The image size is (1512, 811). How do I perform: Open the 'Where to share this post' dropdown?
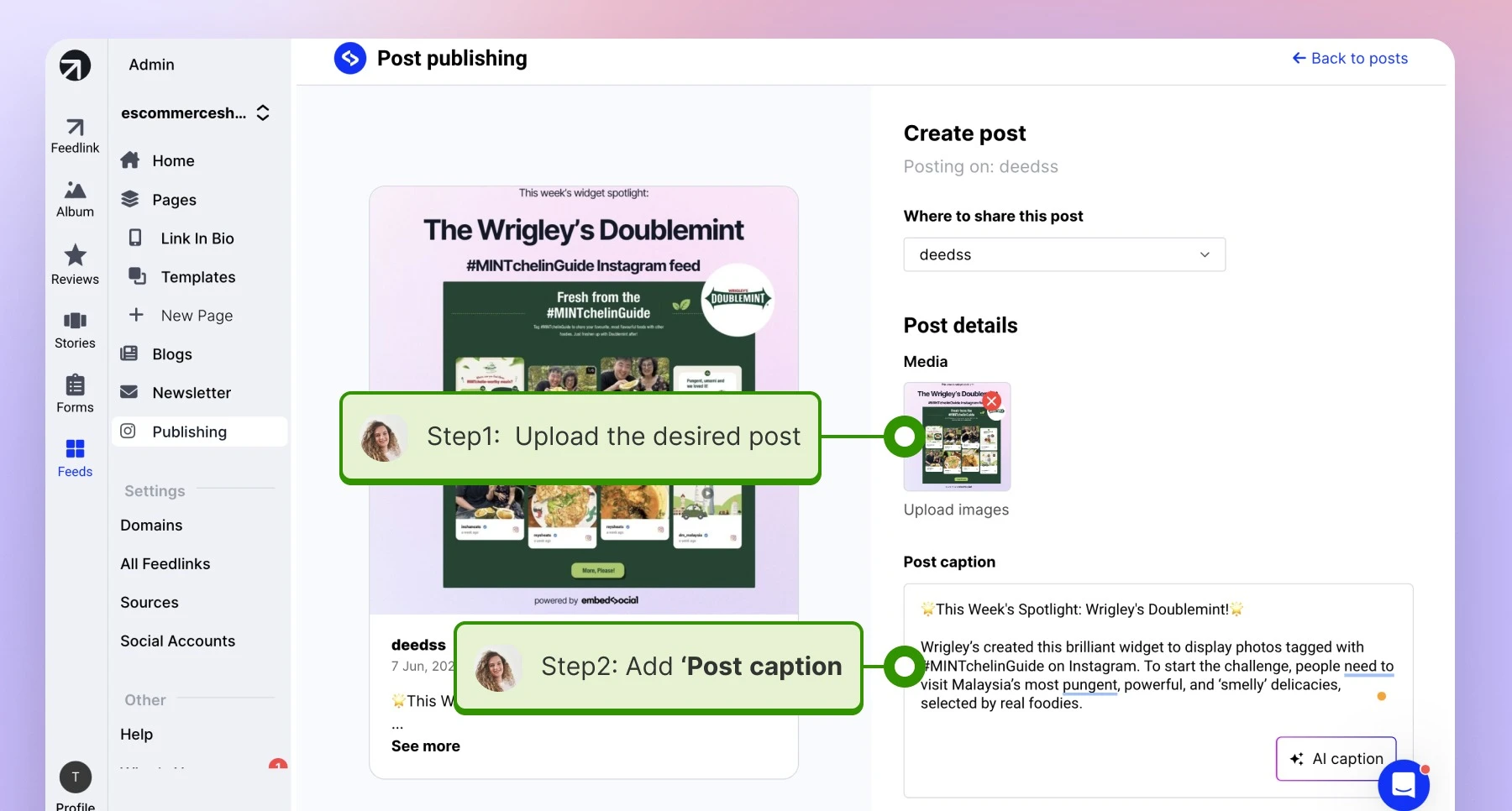[1064, 254]
